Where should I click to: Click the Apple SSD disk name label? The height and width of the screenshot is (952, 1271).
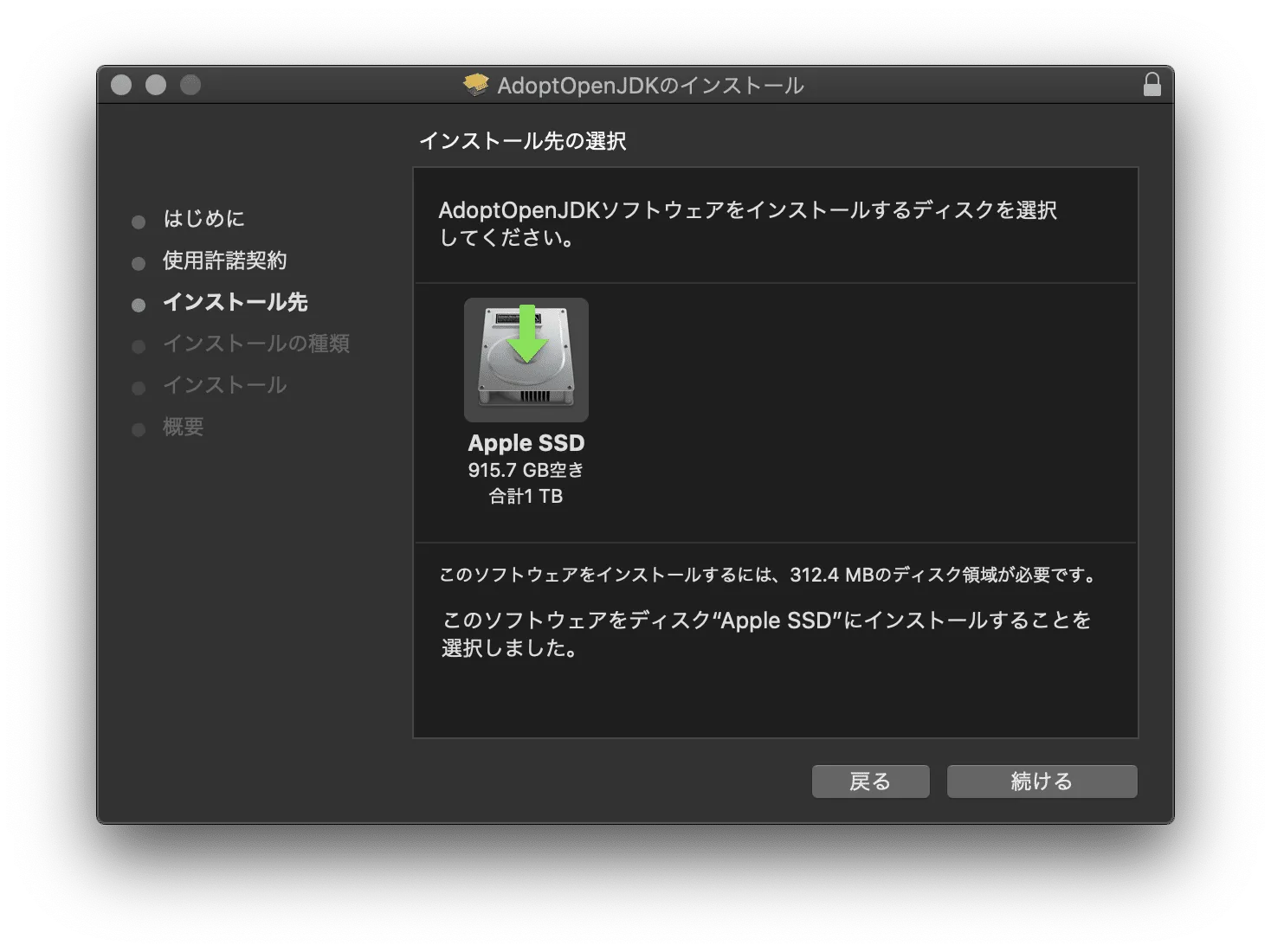[x=526, y=443]
